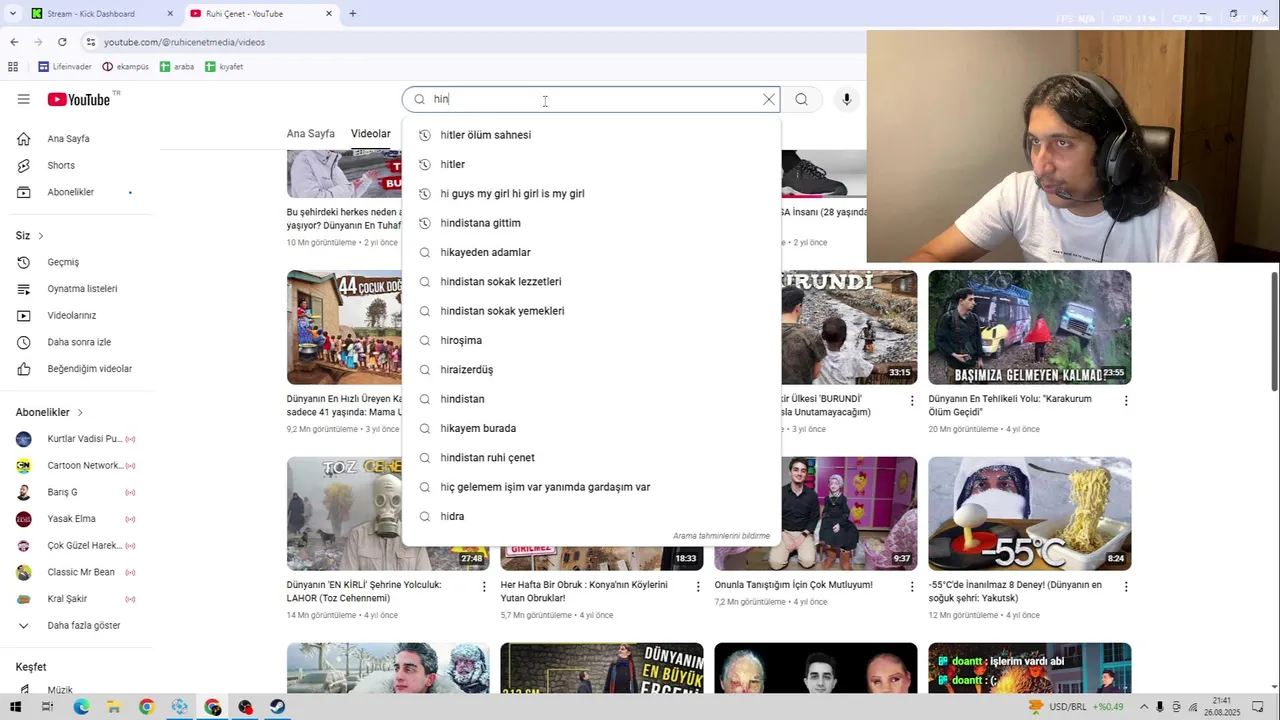This screenshot has width=1280, height=720.
Task: Open the browser tab search dropdown arrow
Action: click(x=13, y=14)
